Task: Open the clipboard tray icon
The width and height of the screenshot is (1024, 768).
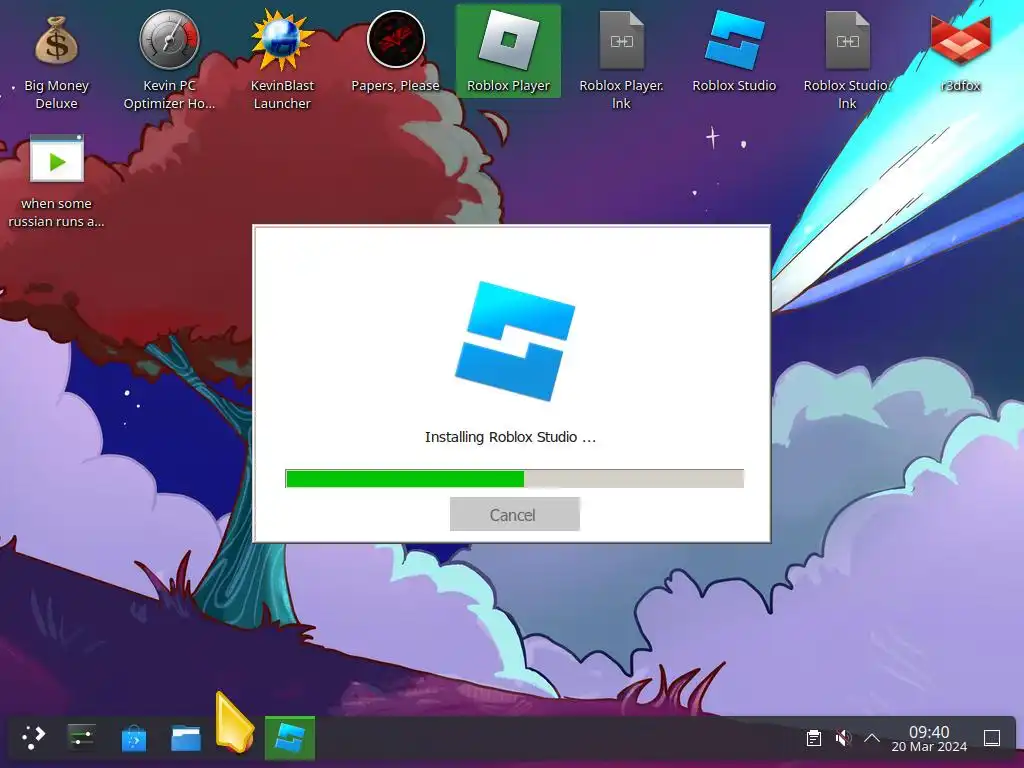Action: (814, 738)
